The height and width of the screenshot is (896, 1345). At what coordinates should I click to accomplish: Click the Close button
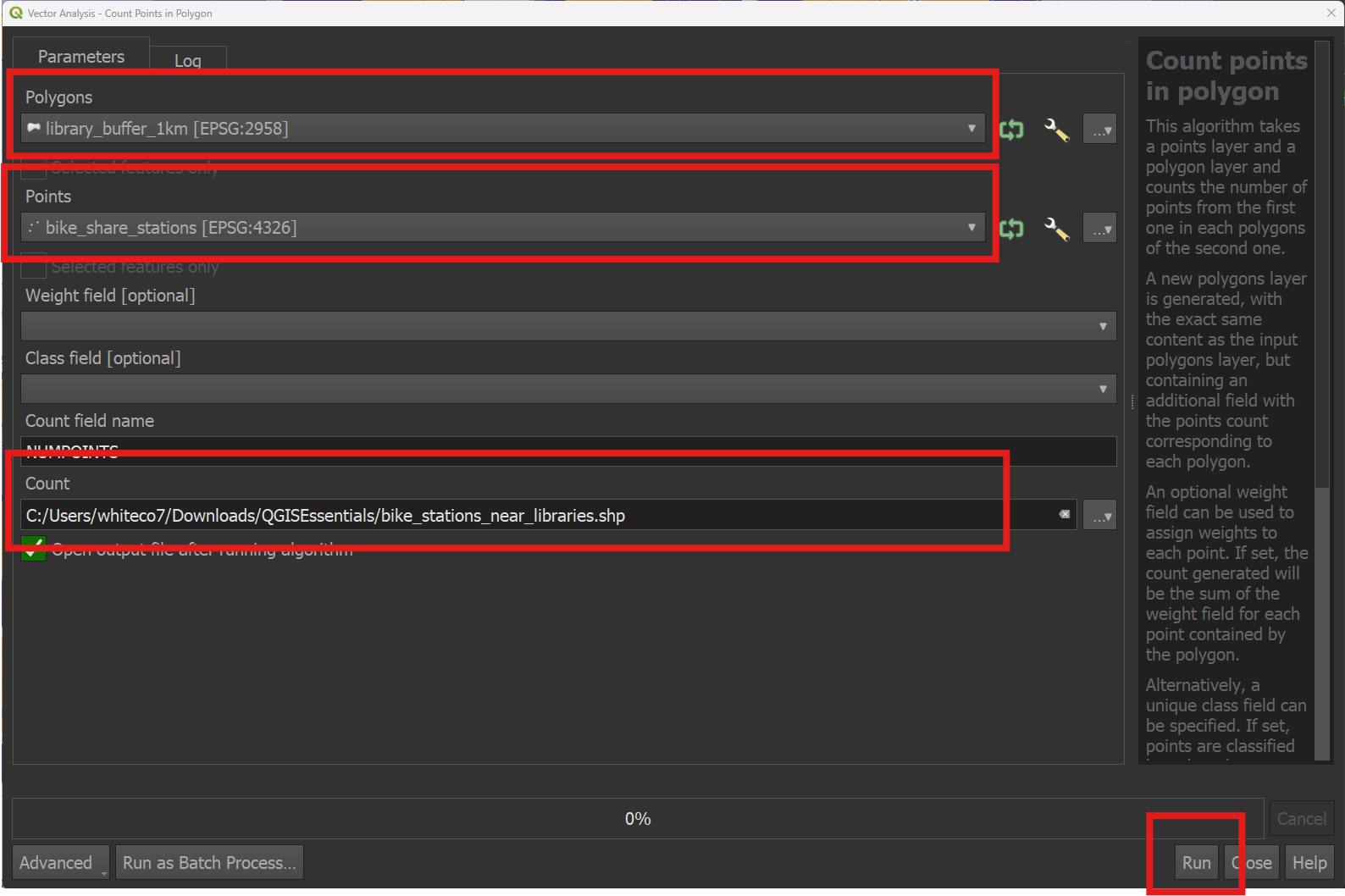coord(1251,862)
